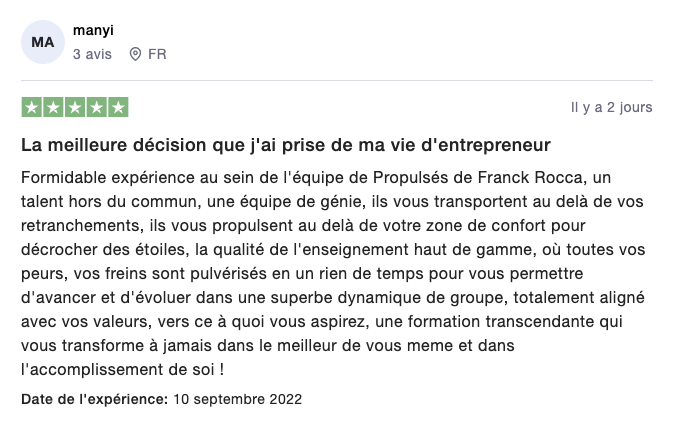674x425 pixels.
Task: Click the "3 avis" review count
Action: (92, 54)
